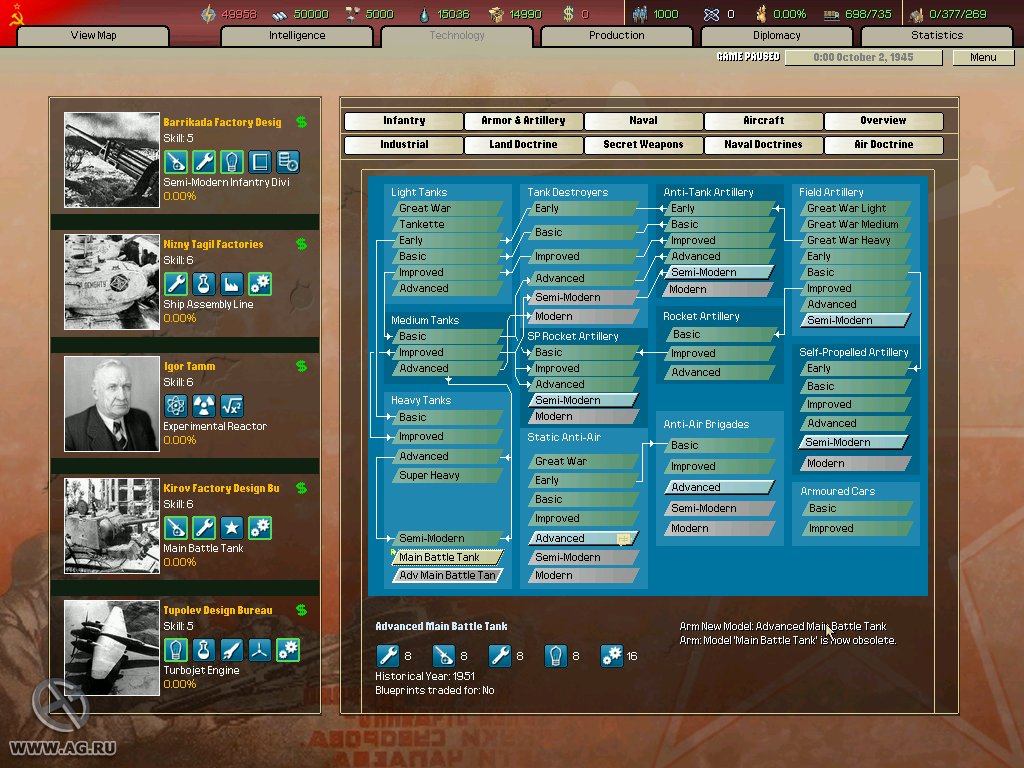This screenshot has height=768, width=1024.
Task: Click Igor Tamm's portrait thumbnail
Action: click(x=110, y=403)
